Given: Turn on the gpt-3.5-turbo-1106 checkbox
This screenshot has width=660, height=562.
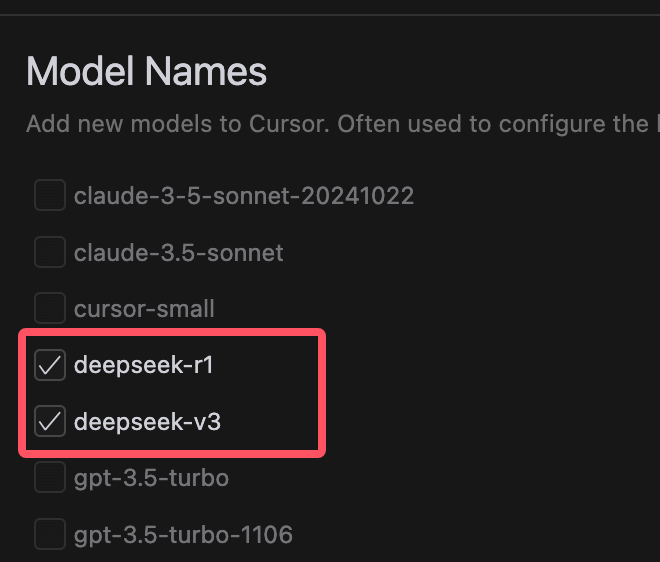Looking at the screenshot, I should click(x=50, y=535).
